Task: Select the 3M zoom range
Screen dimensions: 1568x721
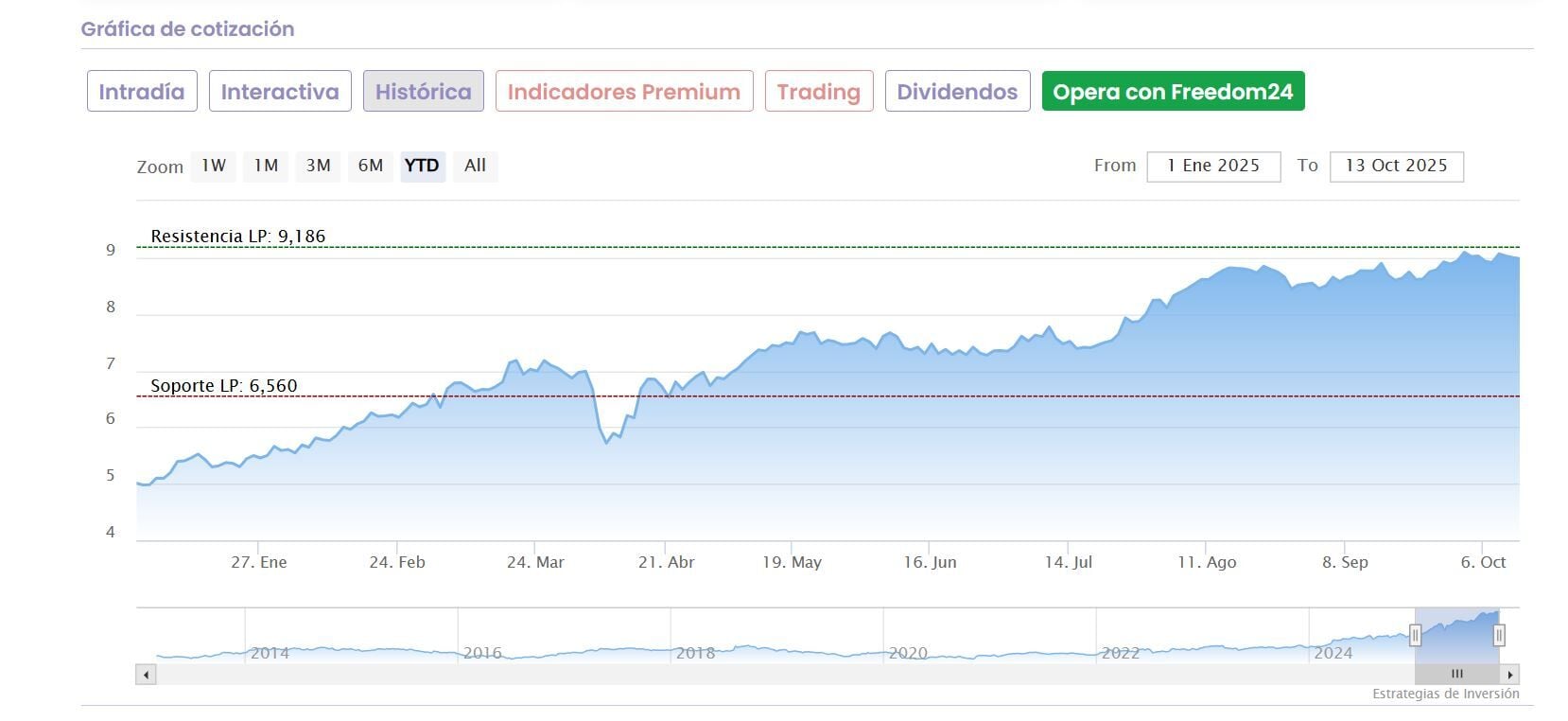Action: click(318, 166)
